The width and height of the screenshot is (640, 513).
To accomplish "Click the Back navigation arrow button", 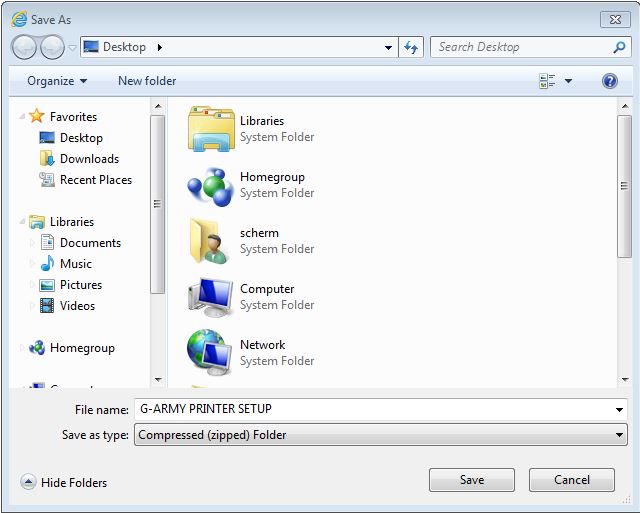I will 24,47.
